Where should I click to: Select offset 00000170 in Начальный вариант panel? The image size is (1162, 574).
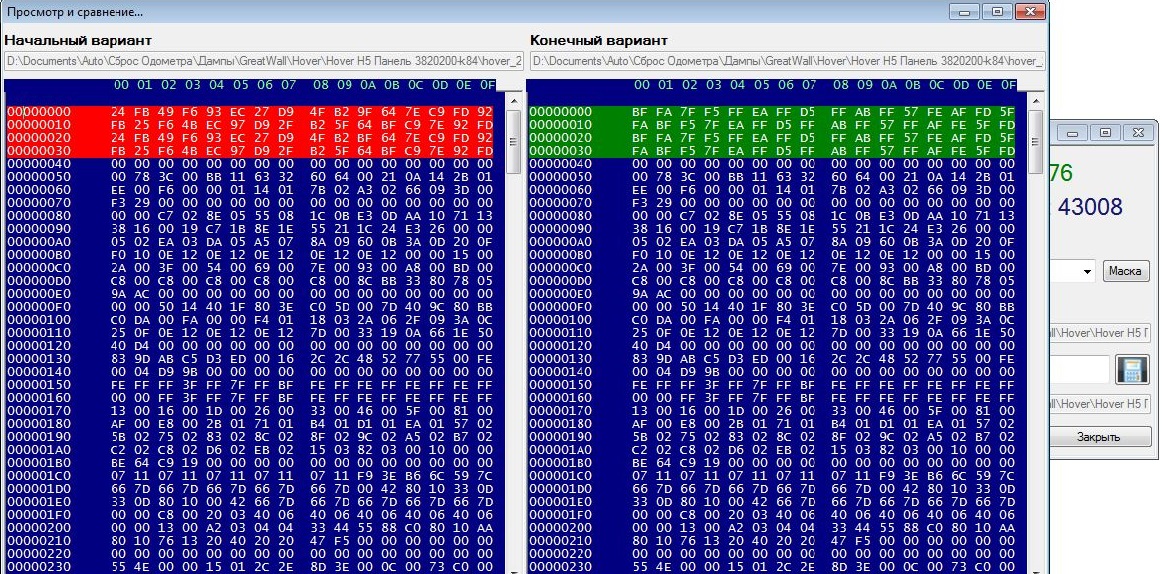[40, 410]
